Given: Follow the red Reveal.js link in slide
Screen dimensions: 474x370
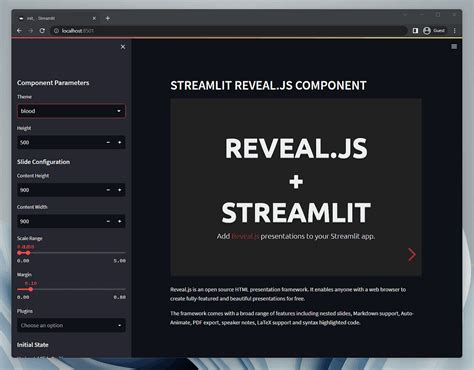Looking at the screenshot, I should (245, 236).
